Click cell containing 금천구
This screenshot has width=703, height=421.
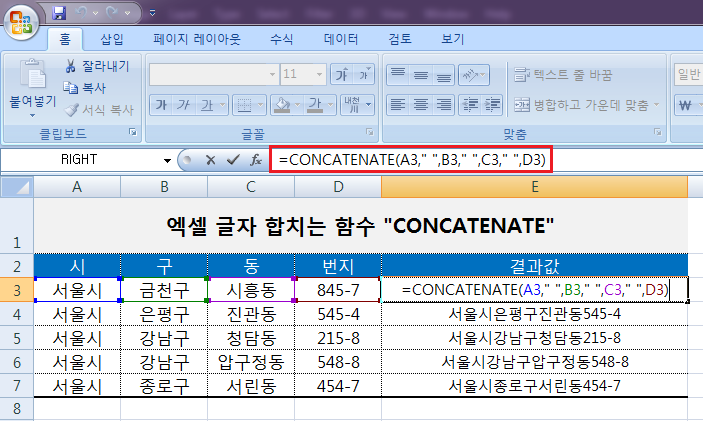coord(164,290)
